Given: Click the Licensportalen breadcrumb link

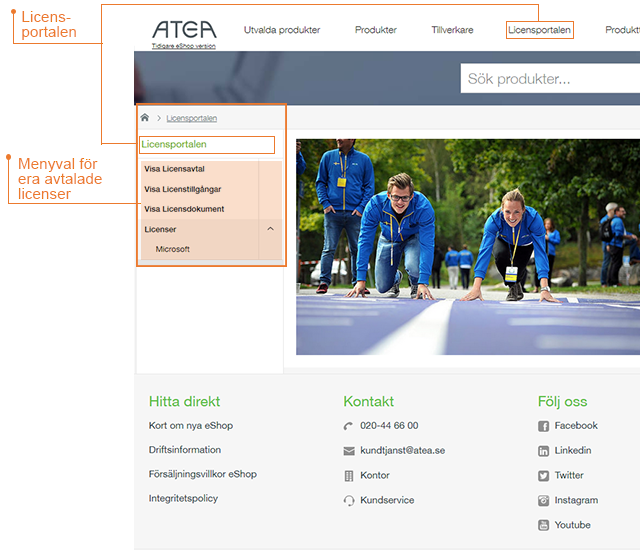Looking at the screenshot, I should 191,118.
